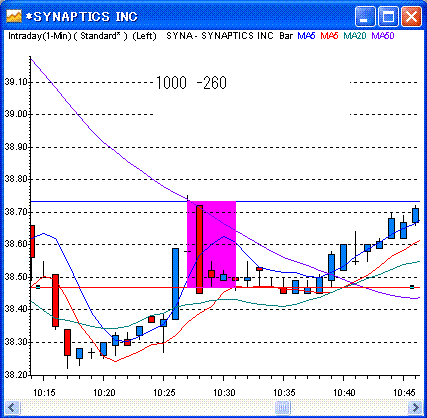Image resolution: width=427 pixels, height=418 pixels.
Task: Click the 38.40 price axis label
Action: [x=16, y=309]
